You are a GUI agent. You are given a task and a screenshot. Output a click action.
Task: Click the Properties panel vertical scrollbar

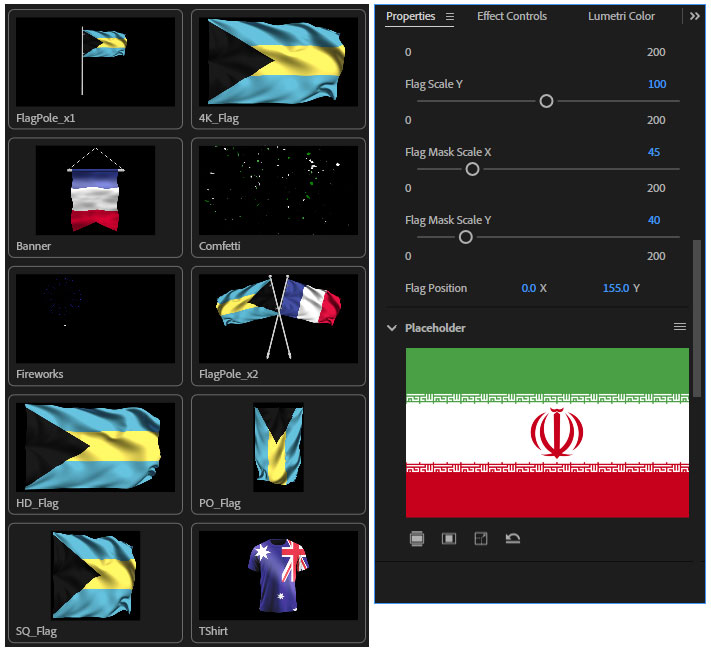coord(697,318)
